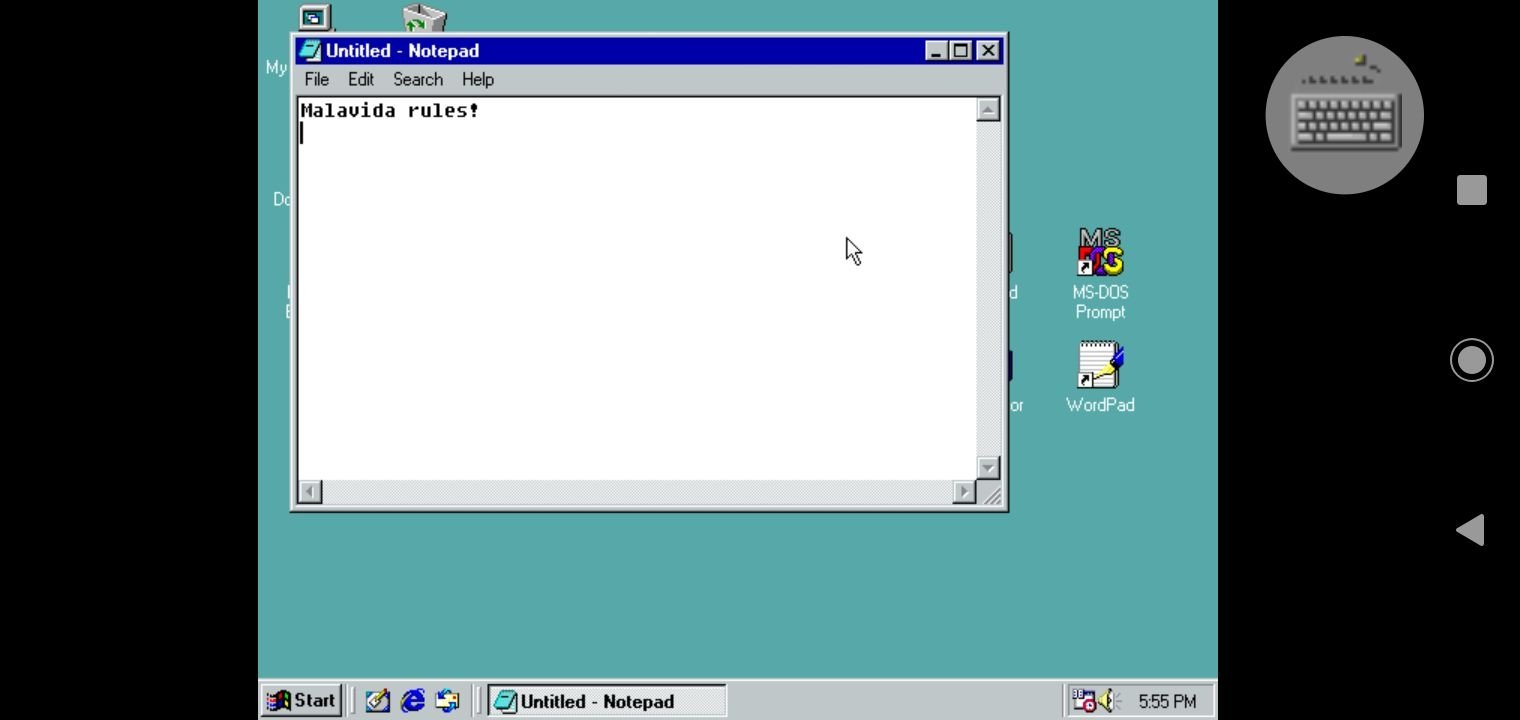Image resolution: width=1520 pixels, height=720 pixels.
Task: Maximize the Notepad window
Action: point(961,50)
